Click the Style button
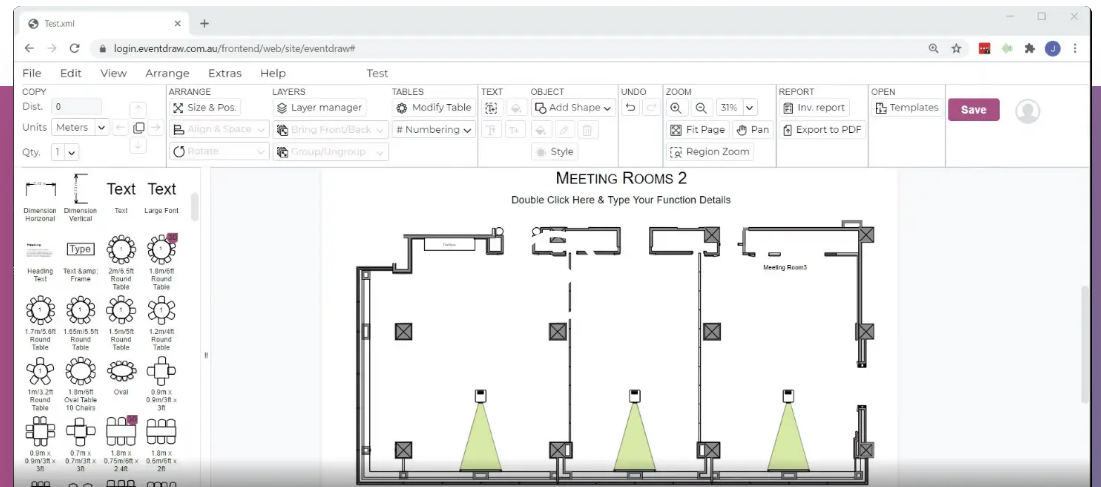The width and height of the screenshot is (1101, 487). coord(554,152)
